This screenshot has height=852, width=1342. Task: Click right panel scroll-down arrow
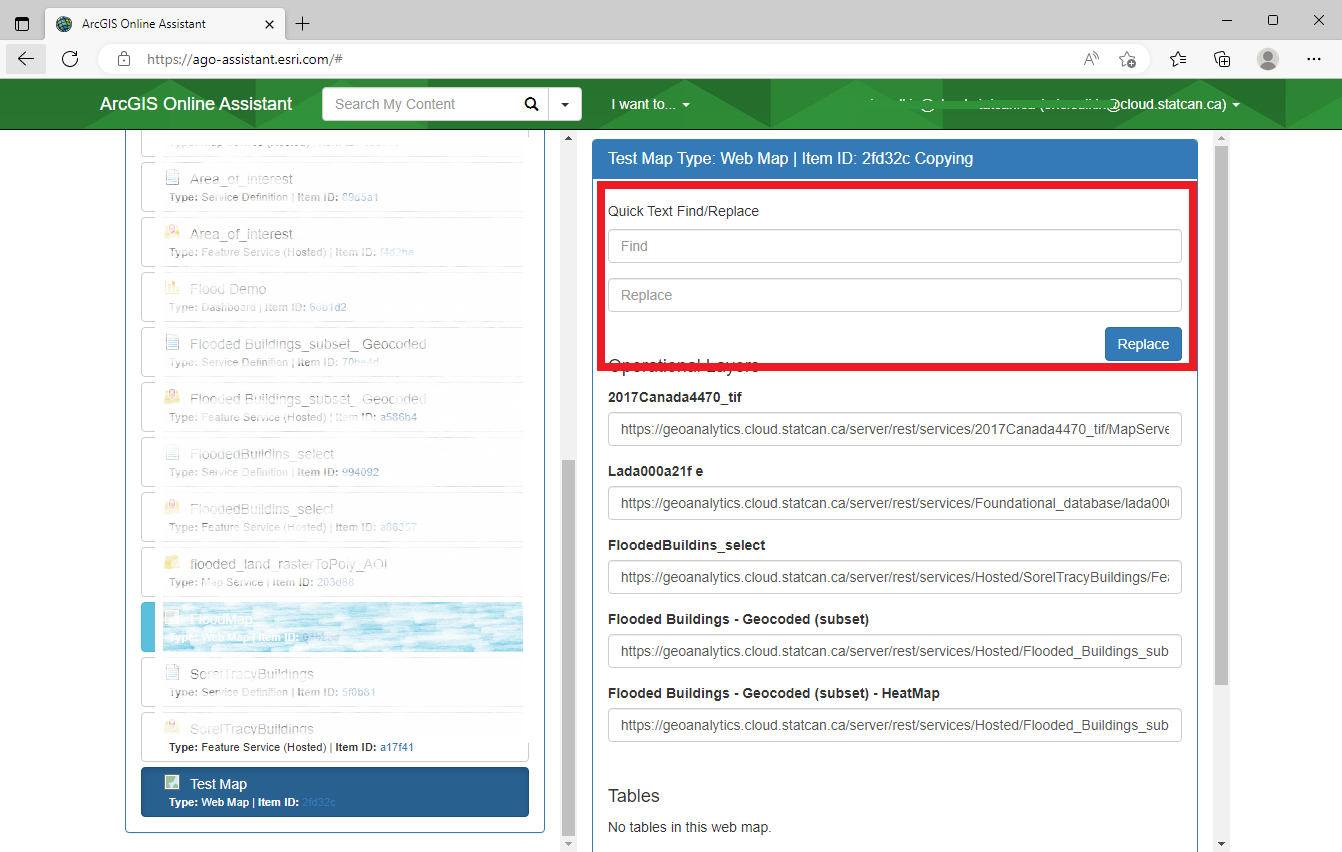[1222, 843]
